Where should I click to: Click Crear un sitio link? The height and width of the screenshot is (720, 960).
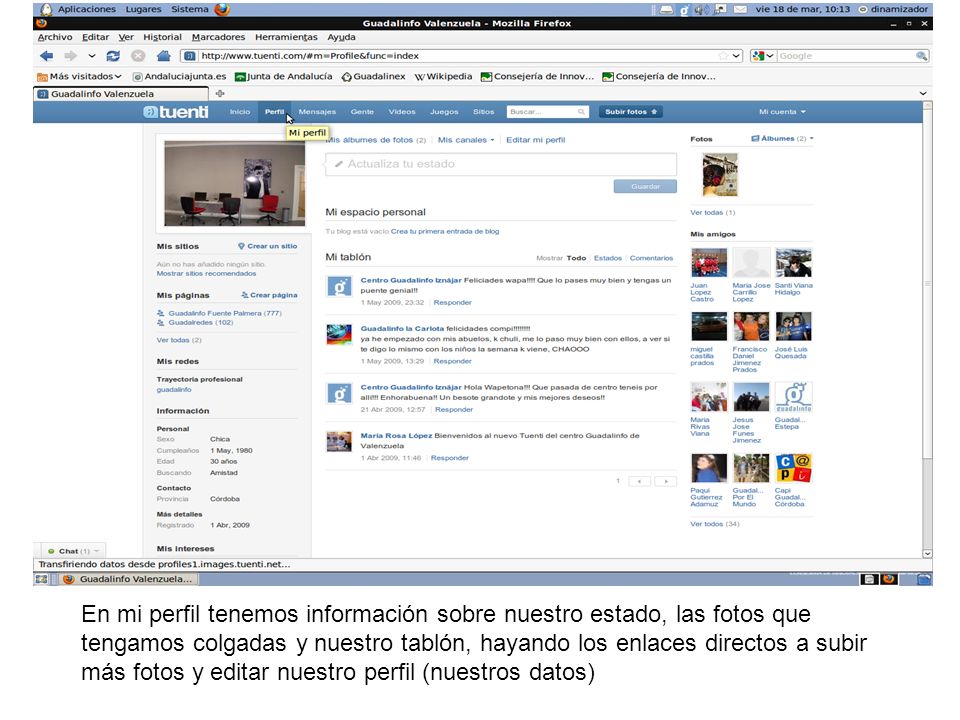point(268,246)
